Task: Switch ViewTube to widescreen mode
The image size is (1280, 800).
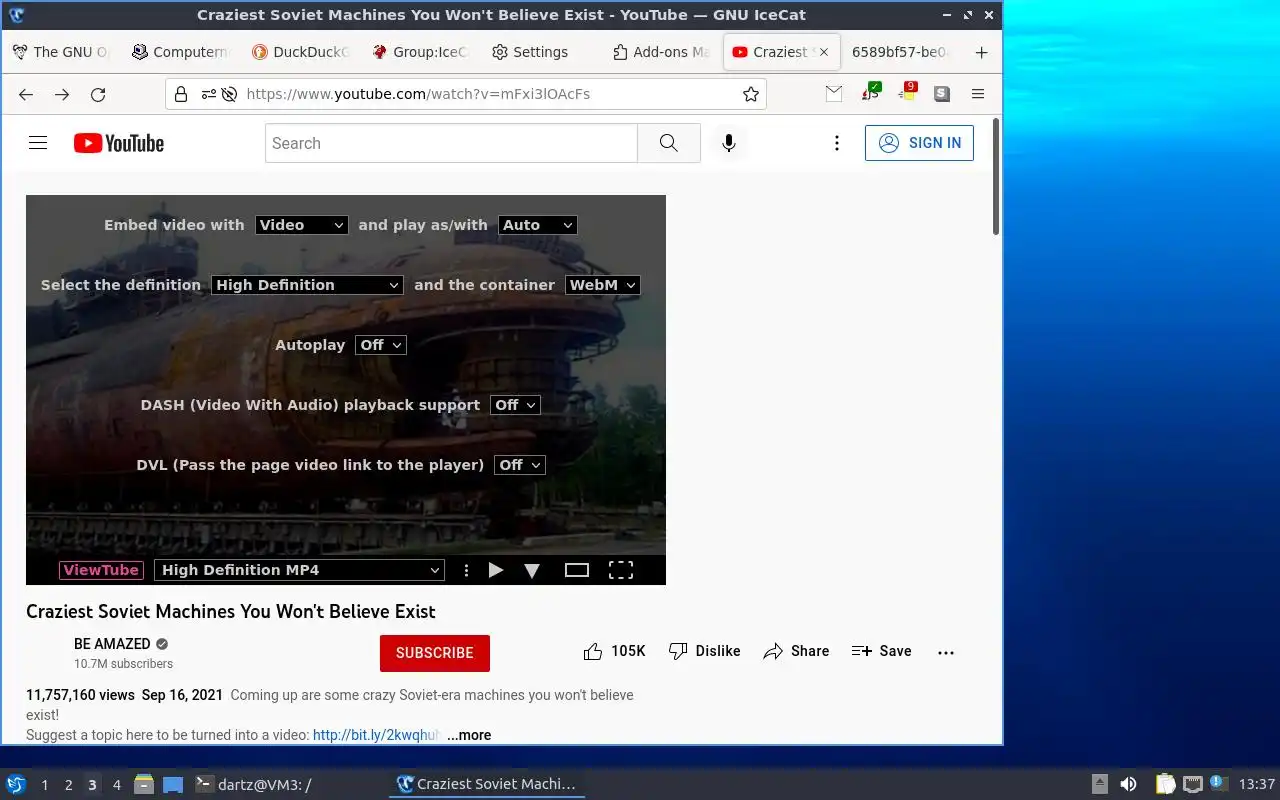Action: coord(577,570)
